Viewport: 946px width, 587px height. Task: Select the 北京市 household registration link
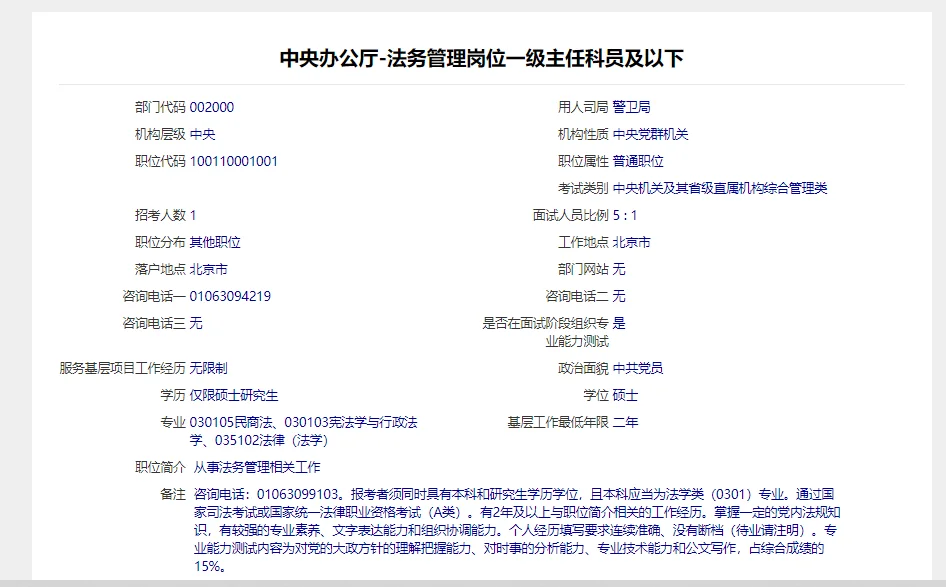(207, 268)
